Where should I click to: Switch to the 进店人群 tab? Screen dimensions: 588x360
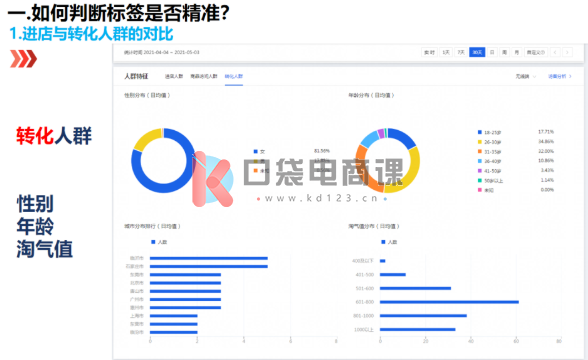(174, 76)
